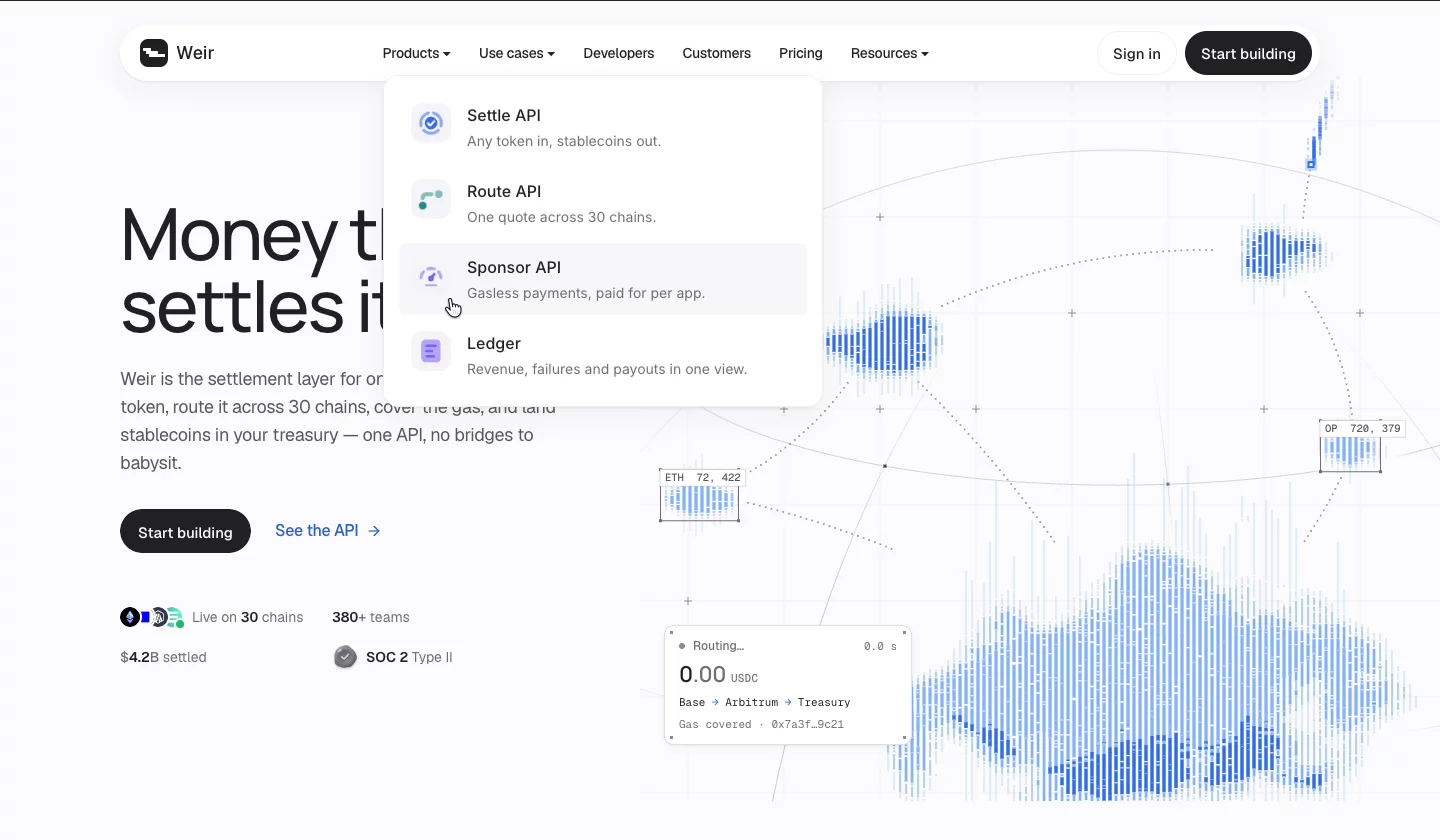
Task: Open the Use cases dropdown
Action: coord(517,53)
